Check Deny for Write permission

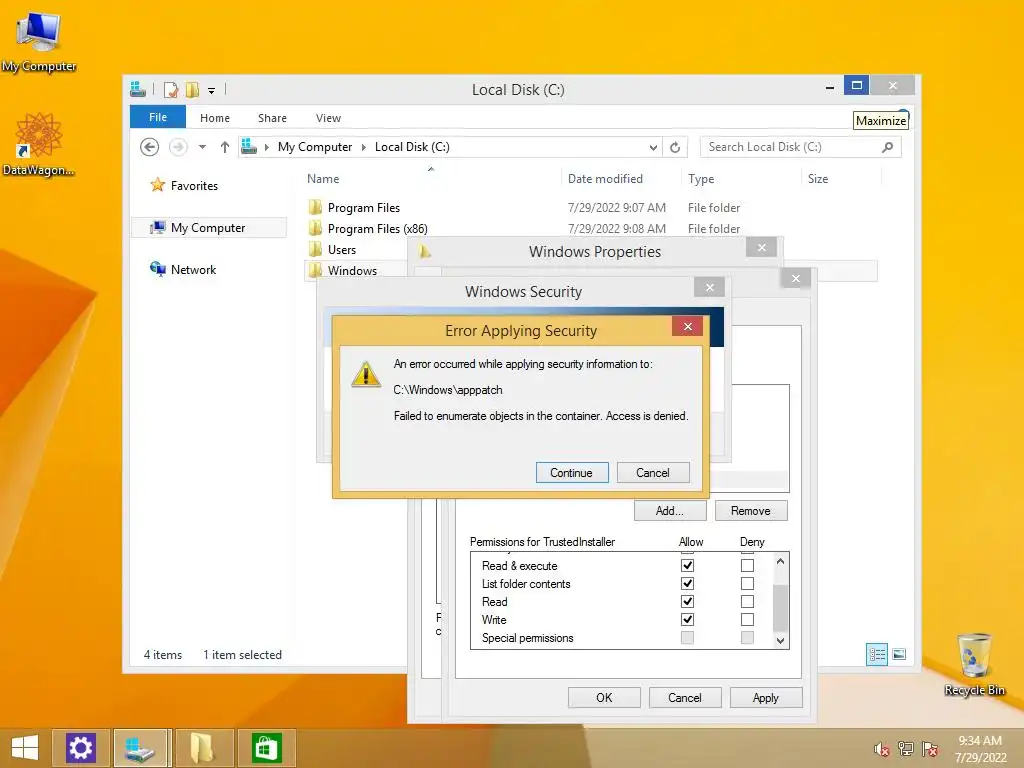[747, 619]
